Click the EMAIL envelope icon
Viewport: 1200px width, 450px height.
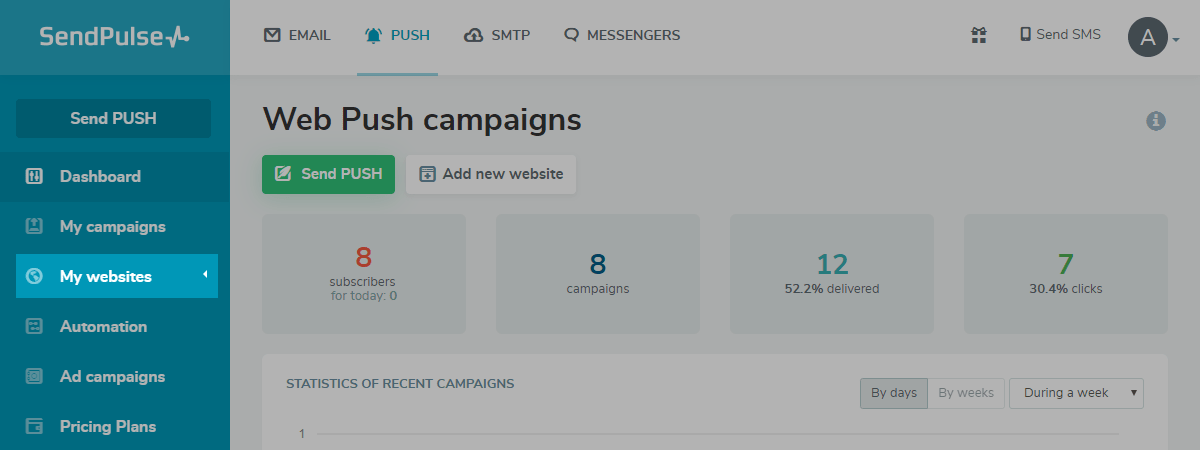point(272,35)
